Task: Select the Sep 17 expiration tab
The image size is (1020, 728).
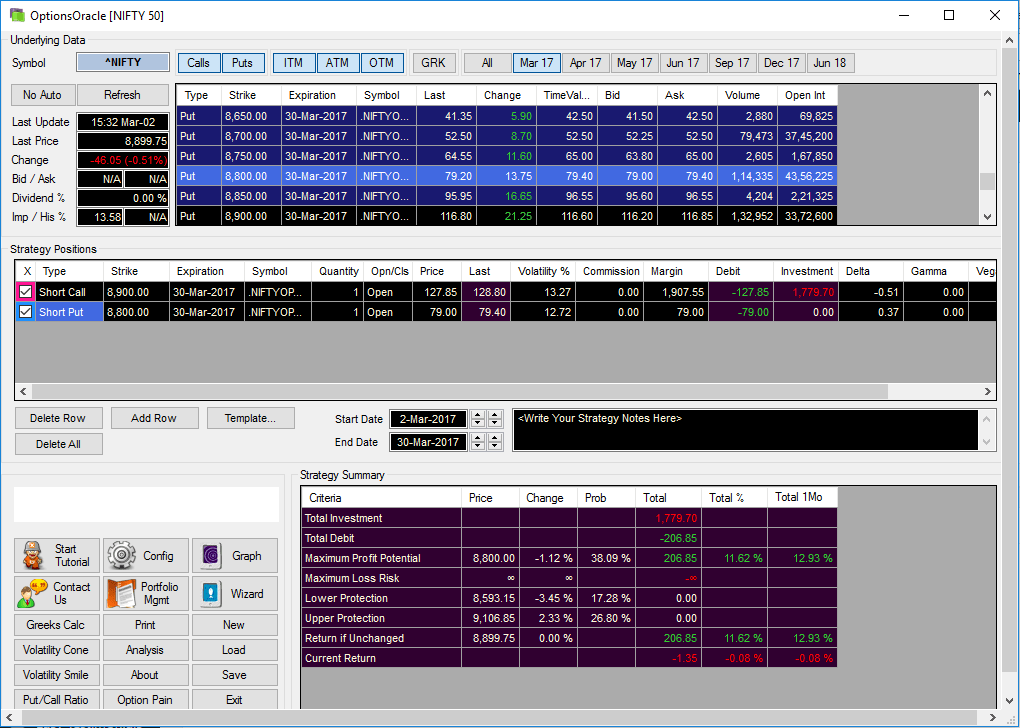Action: [x=732, y=63]
